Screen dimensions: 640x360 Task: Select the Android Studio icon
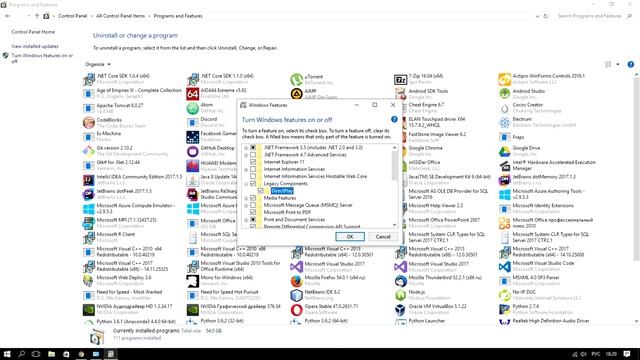504,93
